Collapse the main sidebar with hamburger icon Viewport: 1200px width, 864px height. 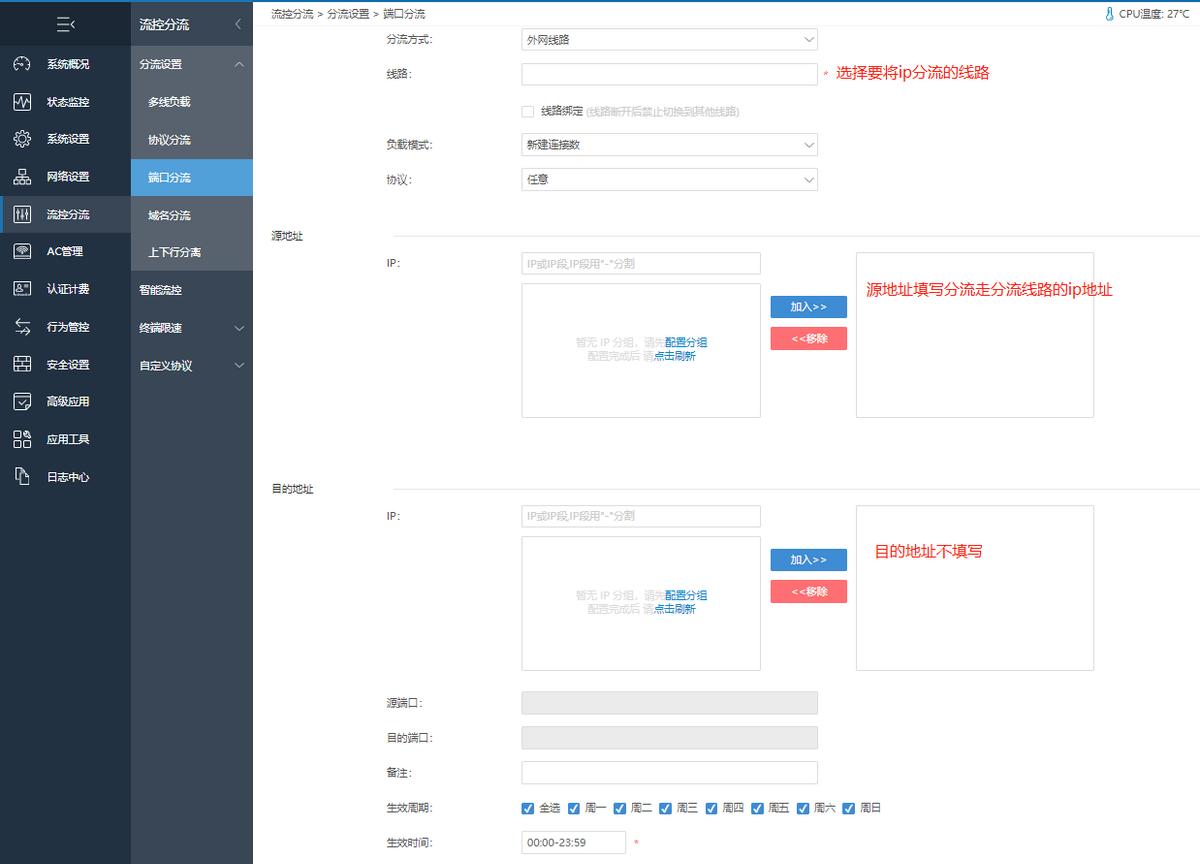pyautogui.click(x=65, y=24)
